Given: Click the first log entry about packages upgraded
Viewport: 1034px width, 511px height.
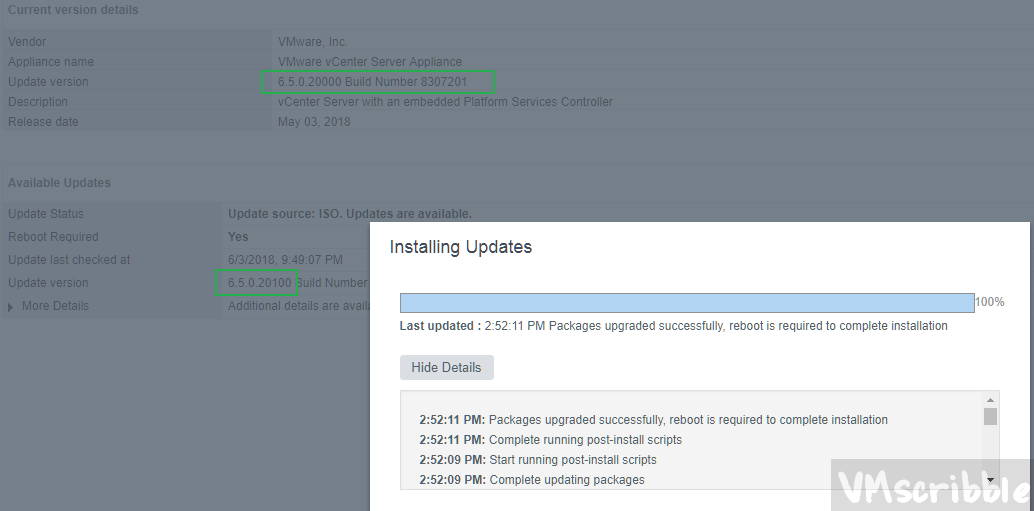Looking at the screenshot, I should (688, 420).
